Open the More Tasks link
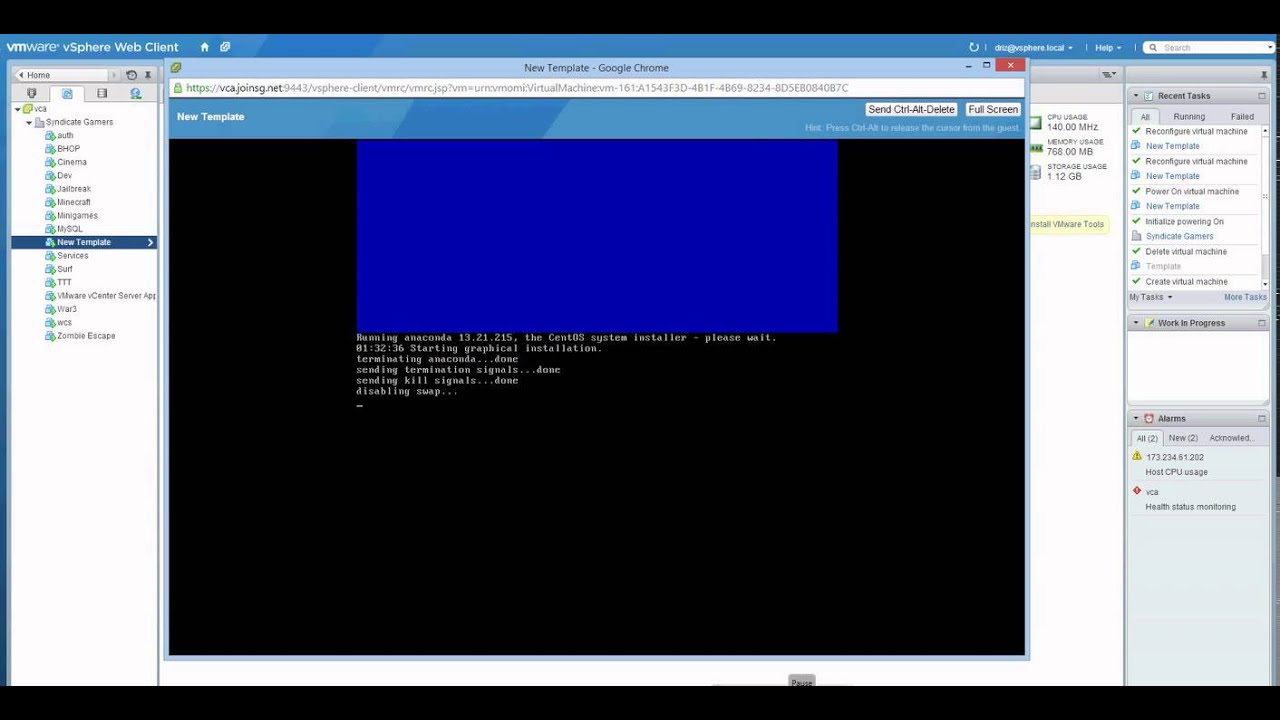This screenshot has height=720, width=1280. (x=1245, y=297)
